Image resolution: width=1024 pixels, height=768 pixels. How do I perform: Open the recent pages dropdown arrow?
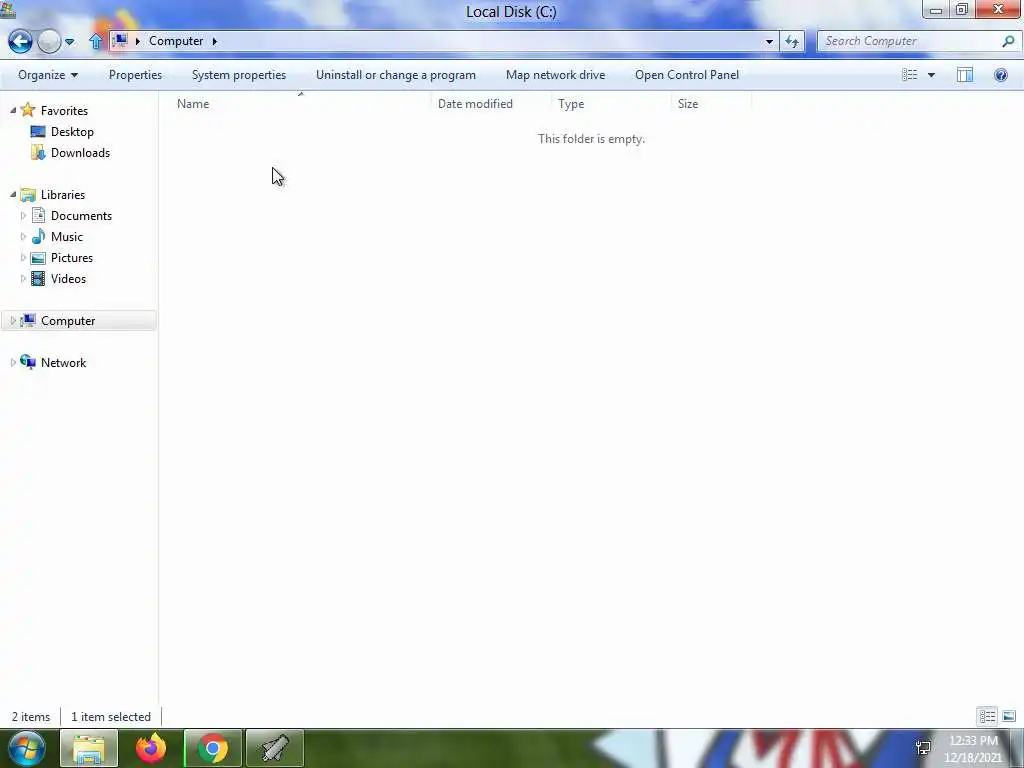69,42
